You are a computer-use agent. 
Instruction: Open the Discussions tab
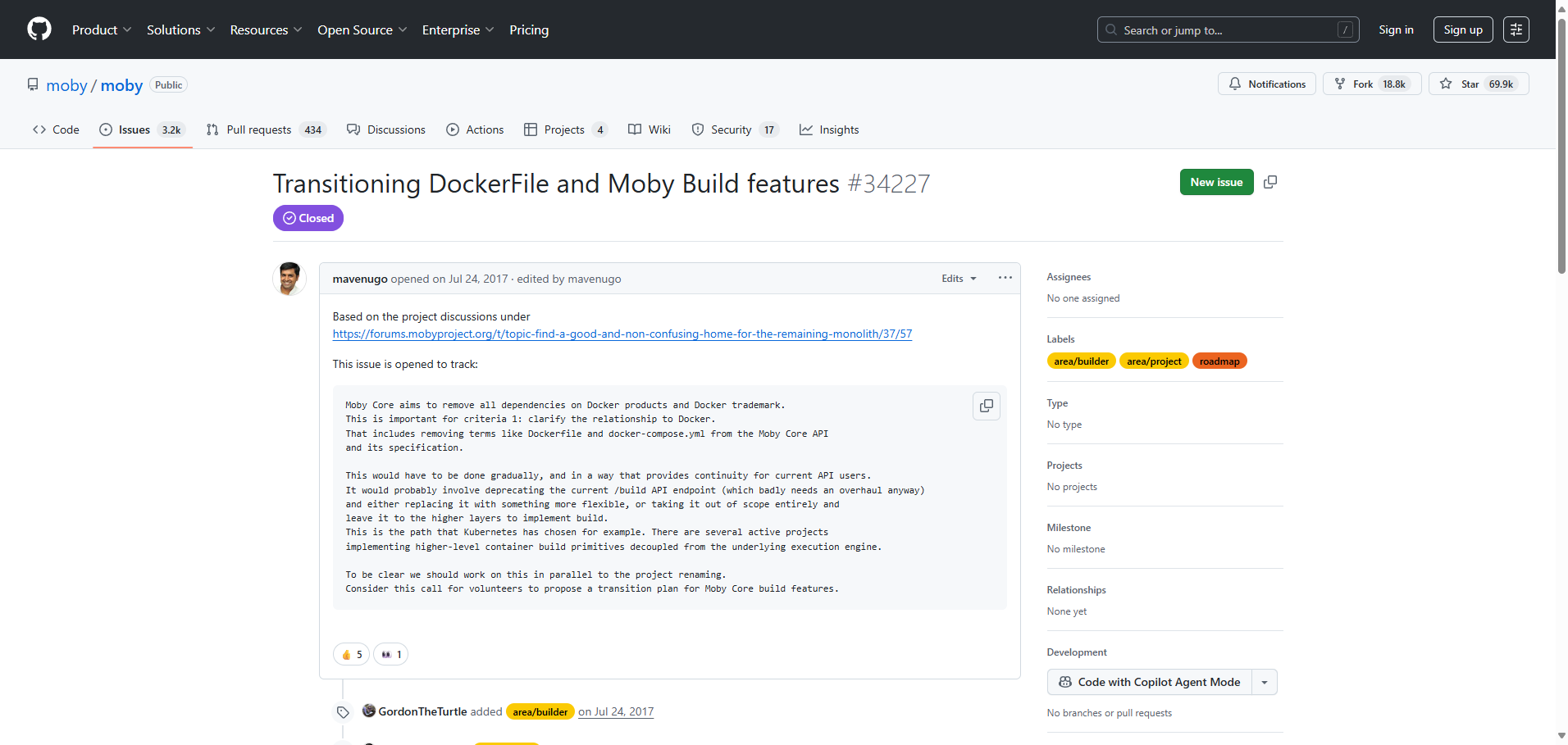(x=386, y=129)
